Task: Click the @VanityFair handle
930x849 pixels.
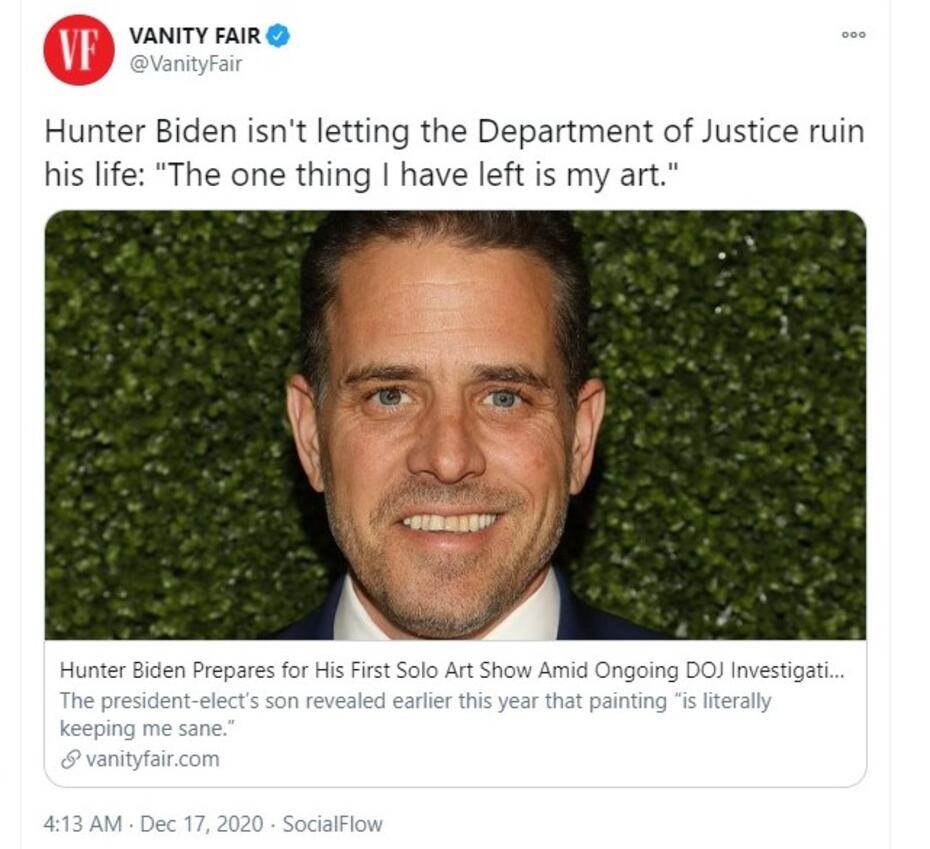Action: coord(185,65)
